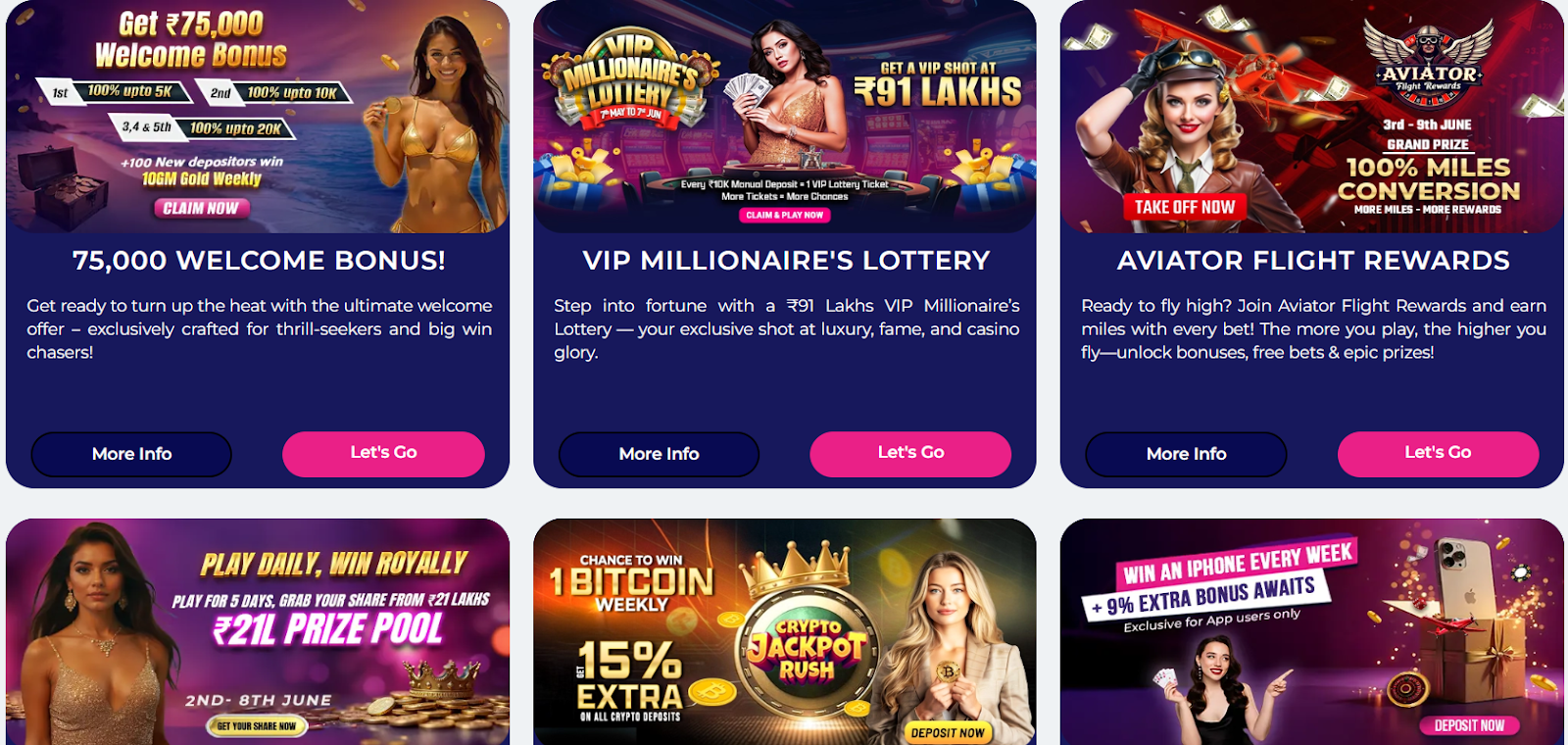Select More Info for Aviator Flight Rewards
Viewport: 1568px width, 745px height.
(x=1186, y=454)
